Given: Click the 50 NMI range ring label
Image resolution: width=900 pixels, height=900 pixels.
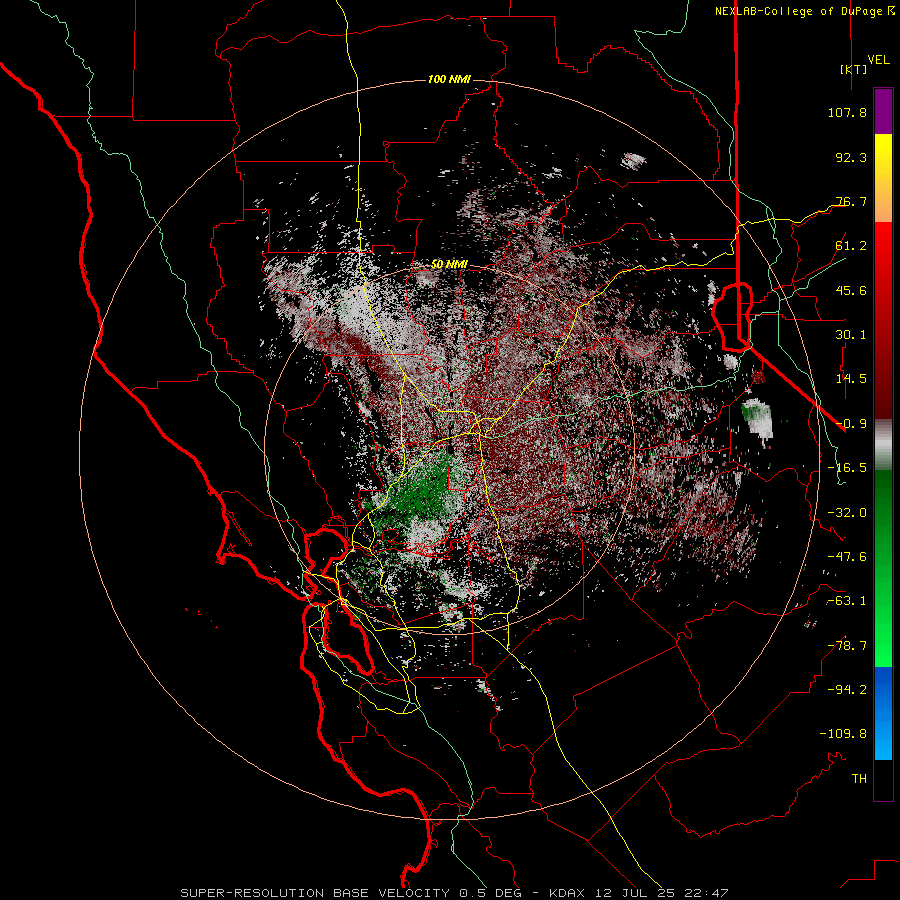Looking at the screenshot, I should click(449, 265).
